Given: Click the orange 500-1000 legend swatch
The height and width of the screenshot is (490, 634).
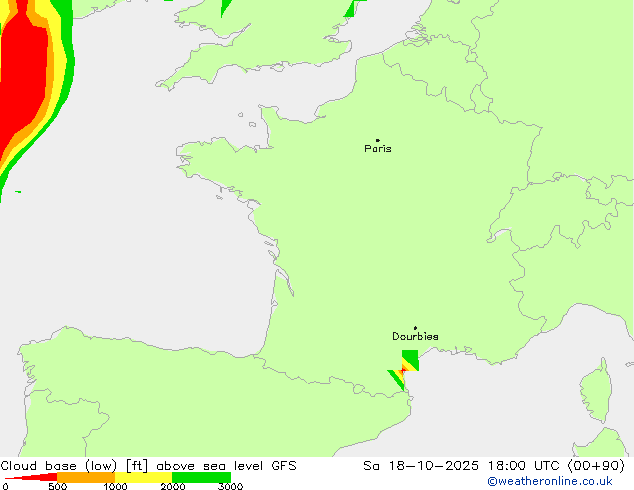Looking at the screenshot, I should (86, 477).
